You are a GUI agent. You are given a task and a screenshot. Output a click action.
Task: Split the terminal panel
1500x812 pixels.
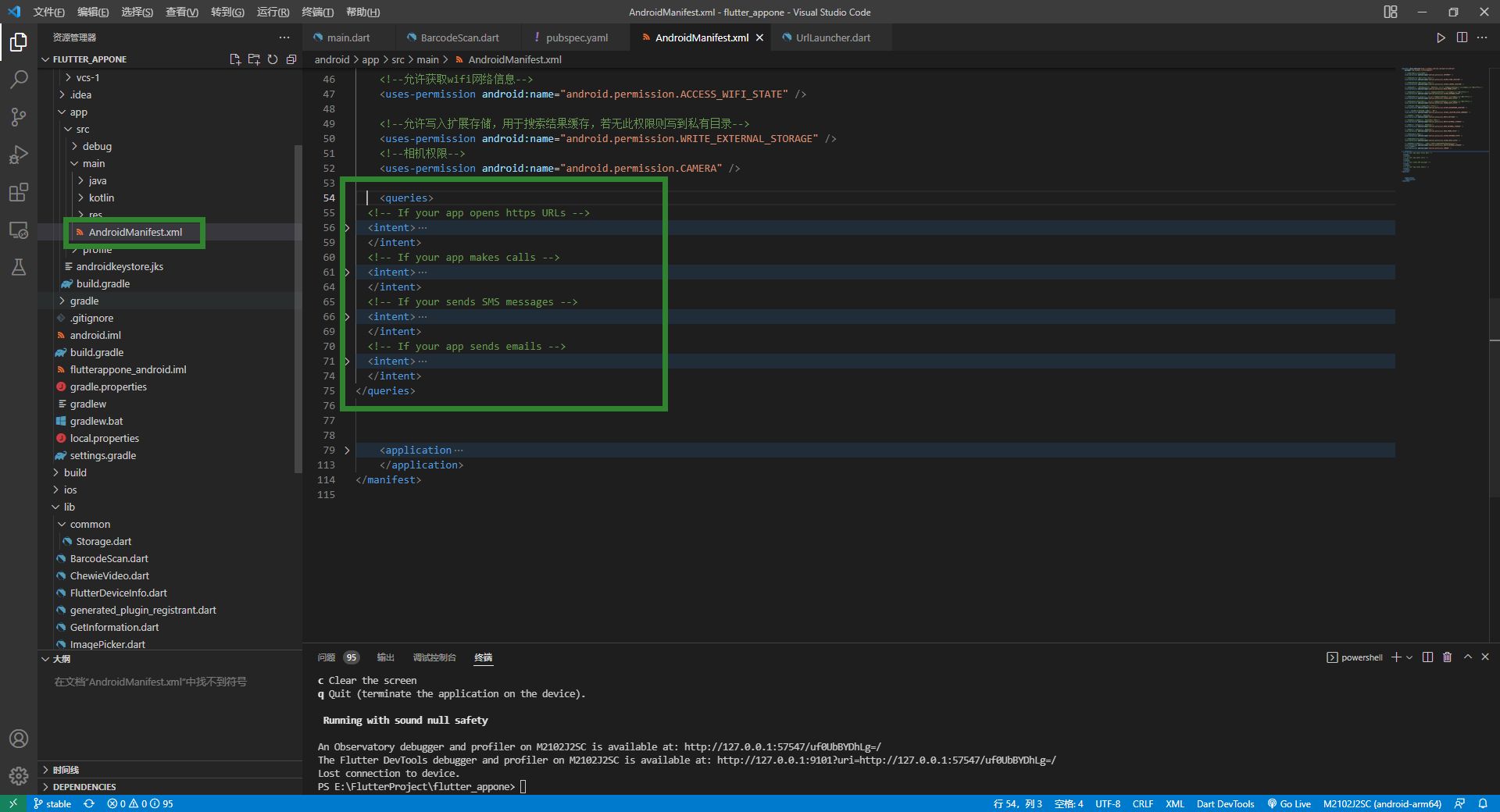1428,657
